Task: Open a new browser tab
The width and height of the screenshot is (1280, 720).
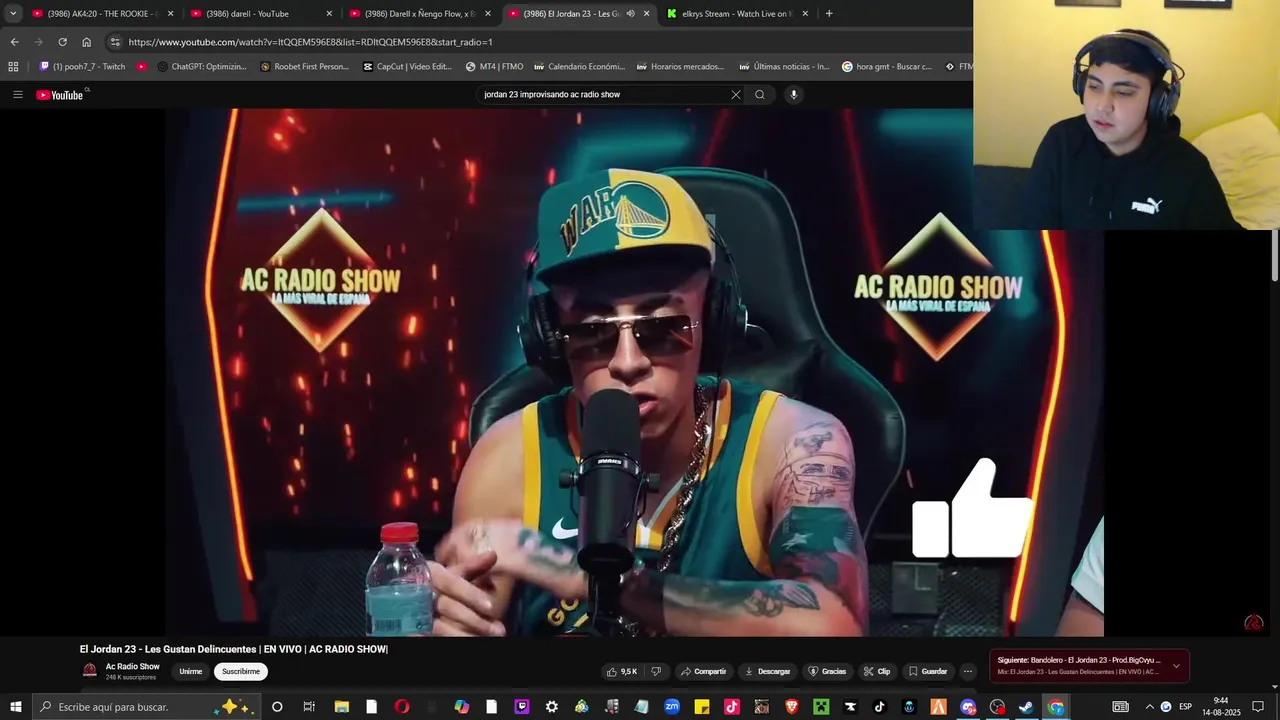Action: point(829,14)
